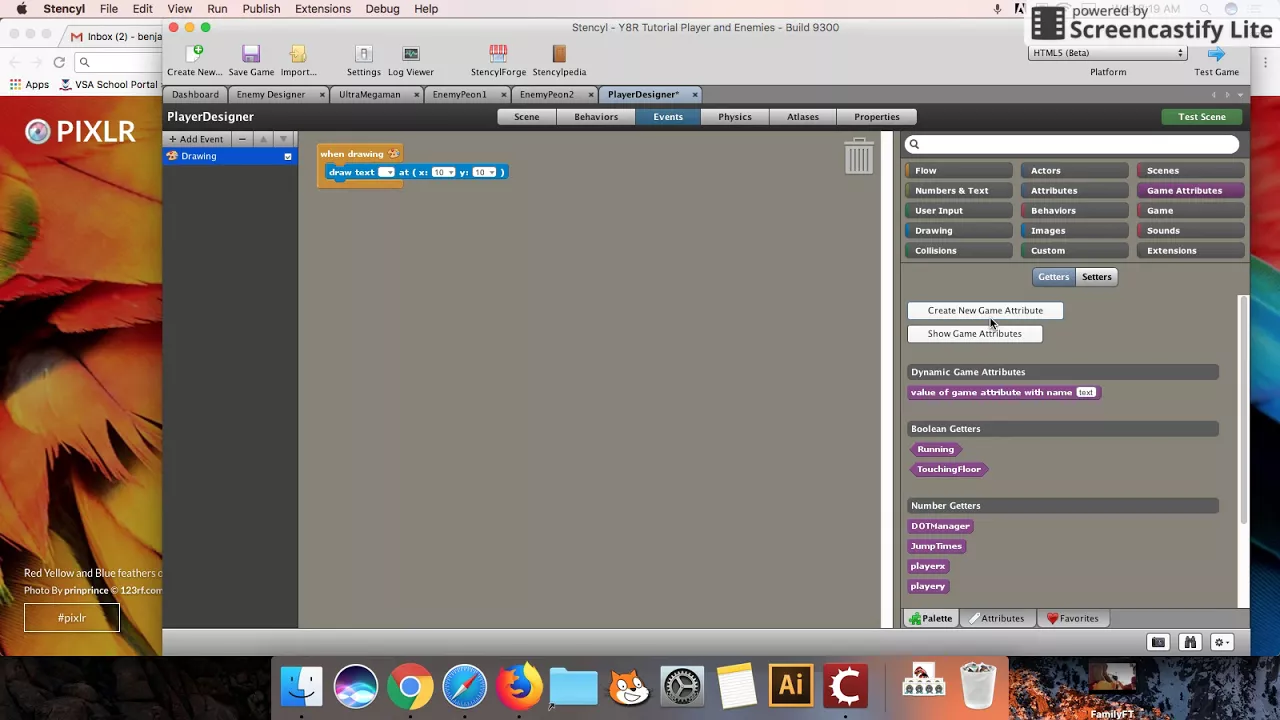Select the Flow block category

coord(959,171)
